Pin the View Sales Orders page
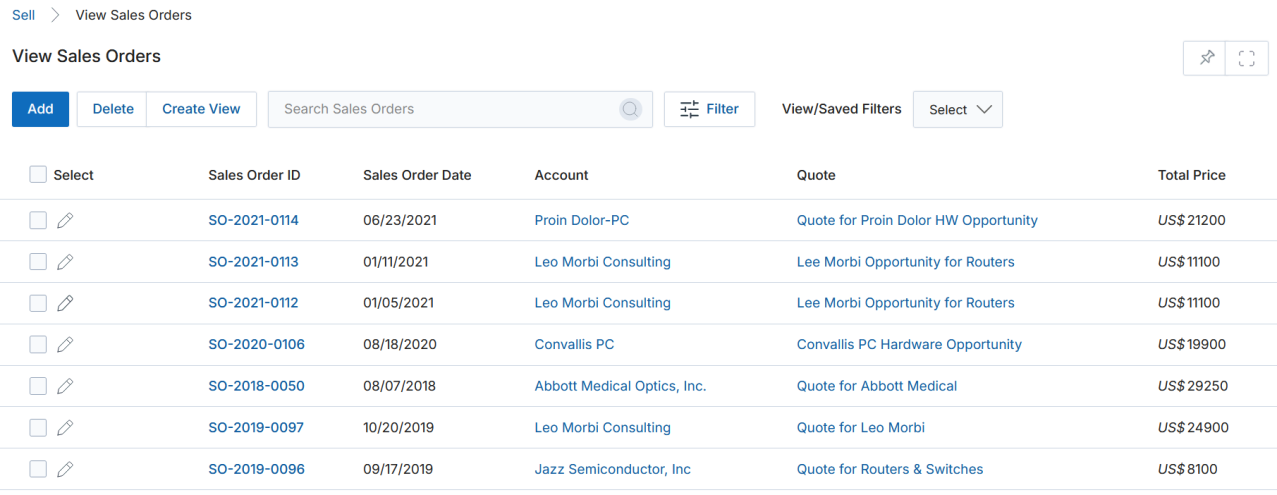This screenshot has width=1277, height=495. click(1207, 58)
